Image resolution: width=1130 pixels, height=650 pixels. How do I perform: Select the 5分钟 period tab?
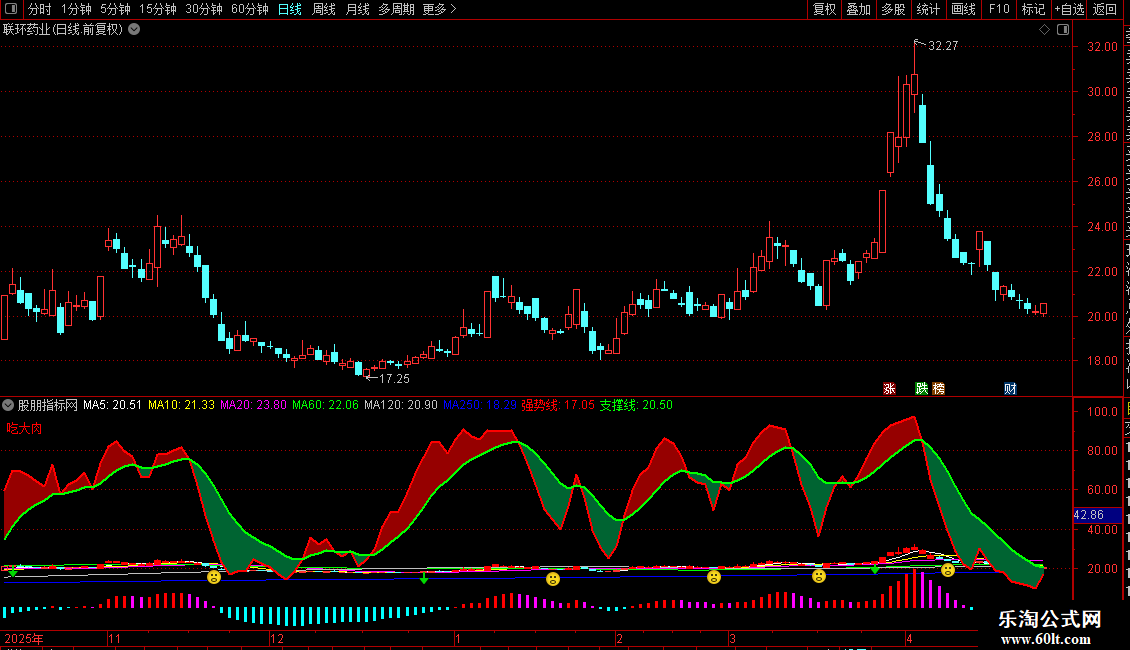[x=115, y=9]
